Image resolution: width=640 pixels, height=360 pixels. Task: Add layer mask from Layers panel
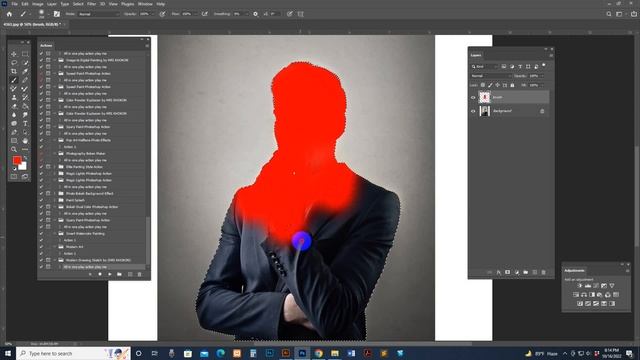(508, 272)
